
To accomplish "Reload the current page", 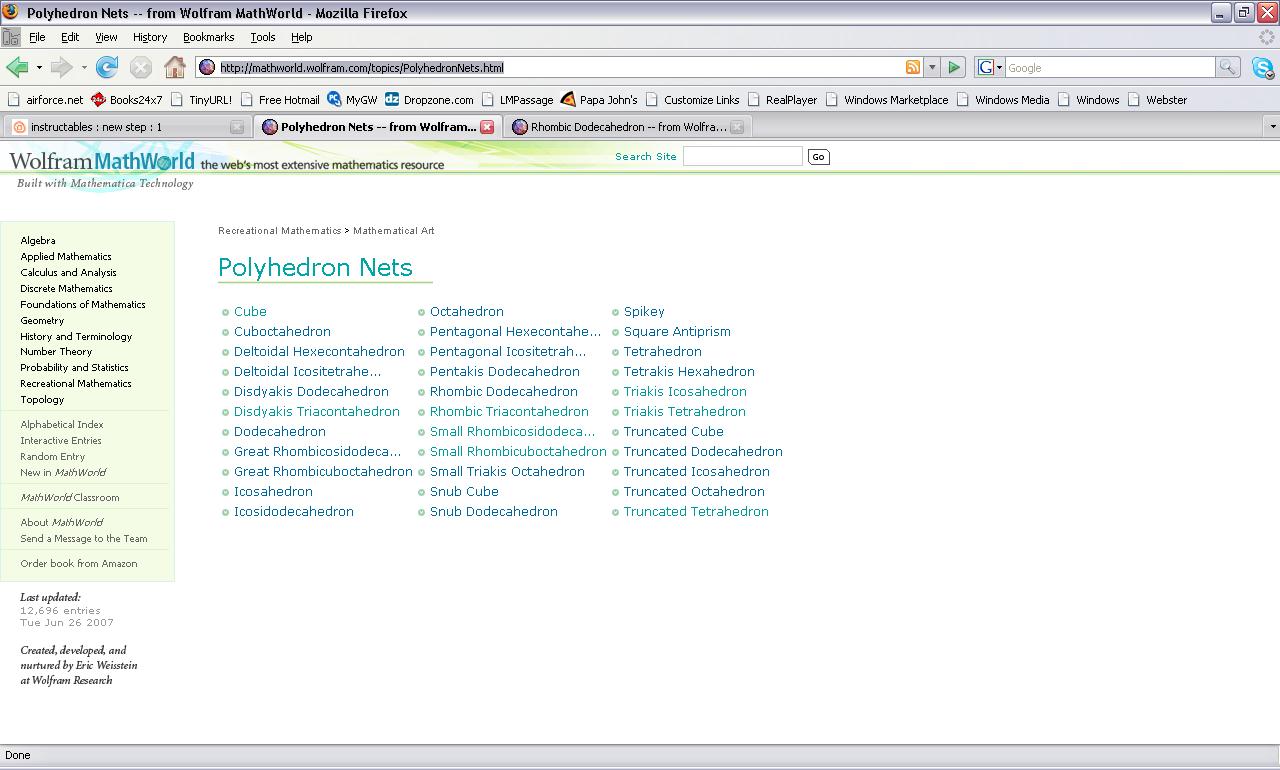I will [x=106, y=67].
